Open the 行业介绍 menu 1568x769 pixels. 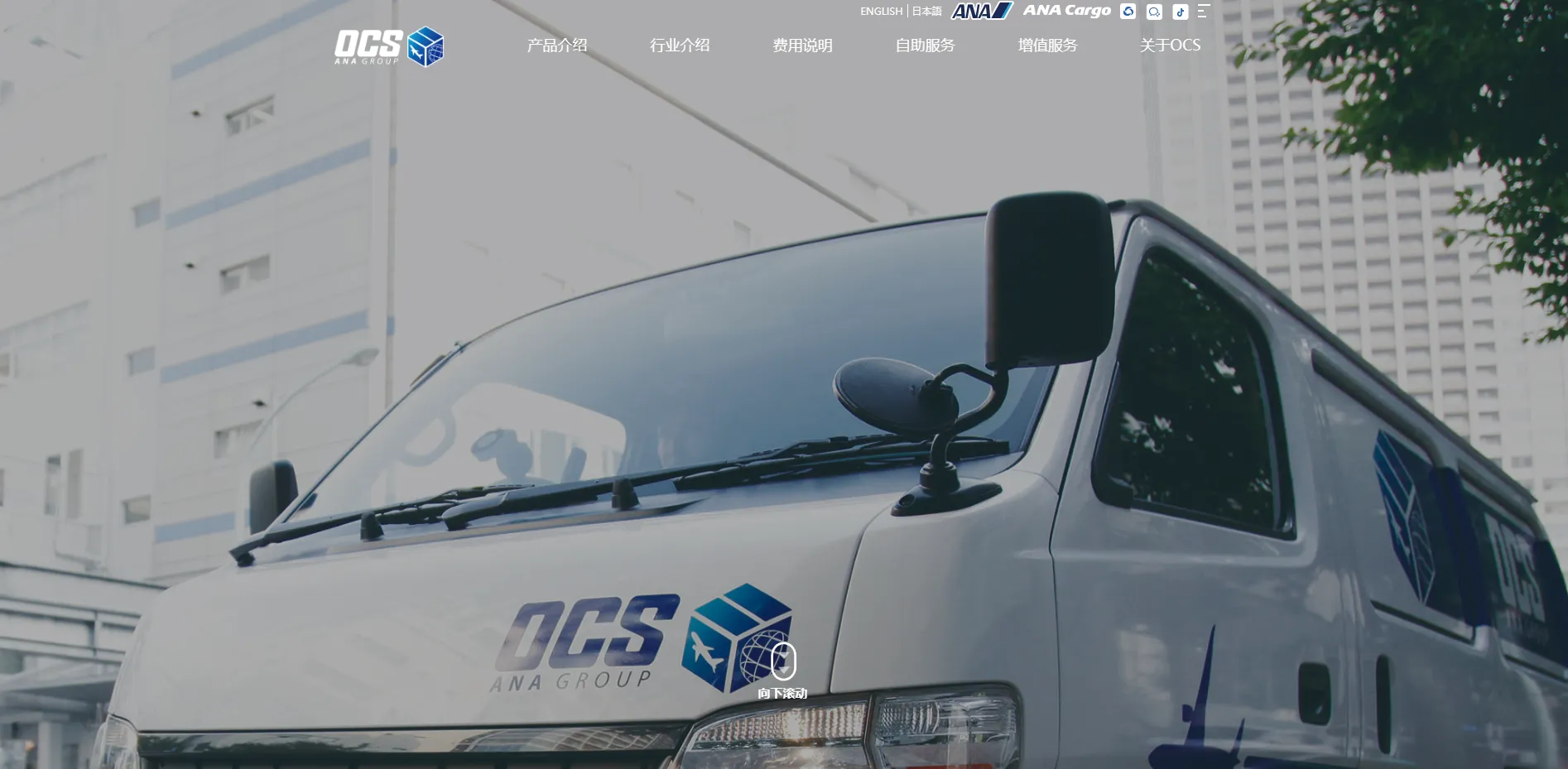[680, 46]
